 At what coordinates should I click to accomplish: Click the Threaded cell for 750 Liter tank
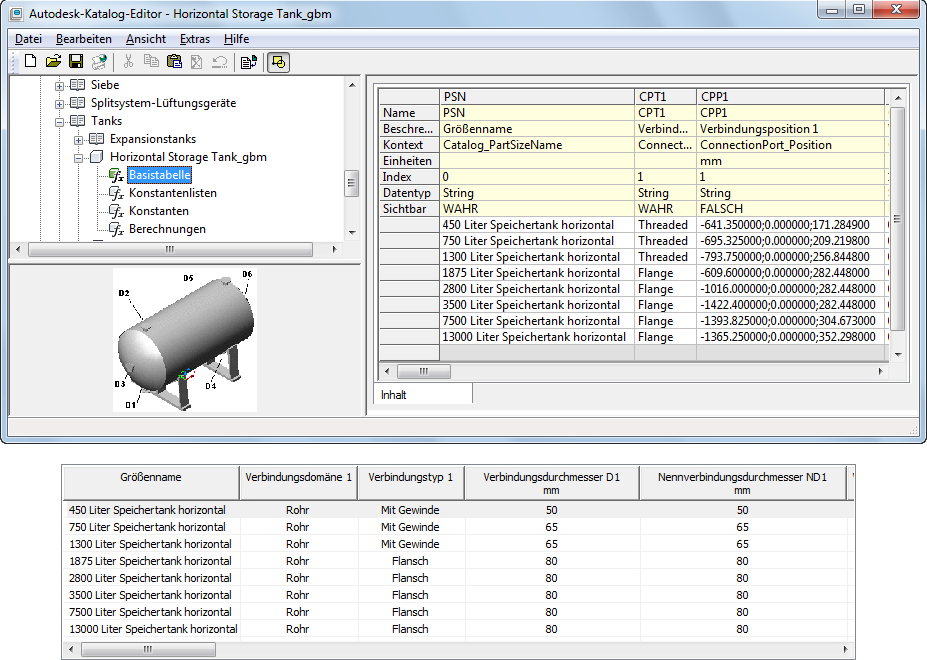665,241
